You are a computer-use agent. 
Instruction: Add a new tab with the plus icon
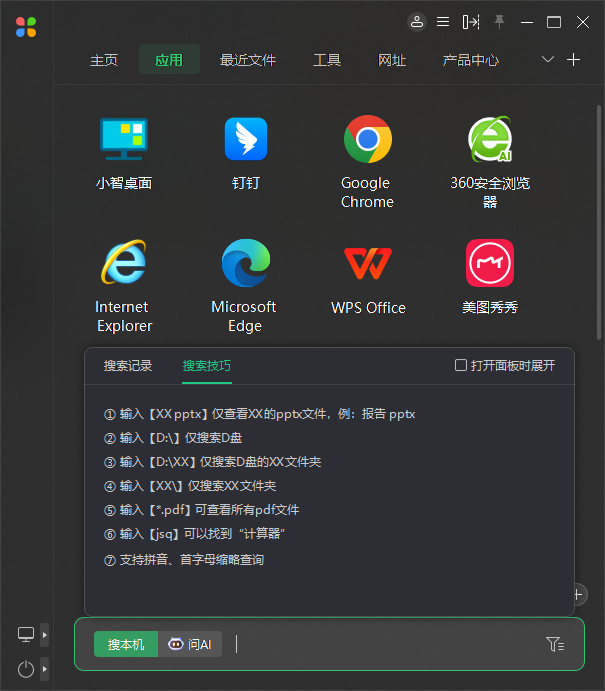[x=573, y=59]
